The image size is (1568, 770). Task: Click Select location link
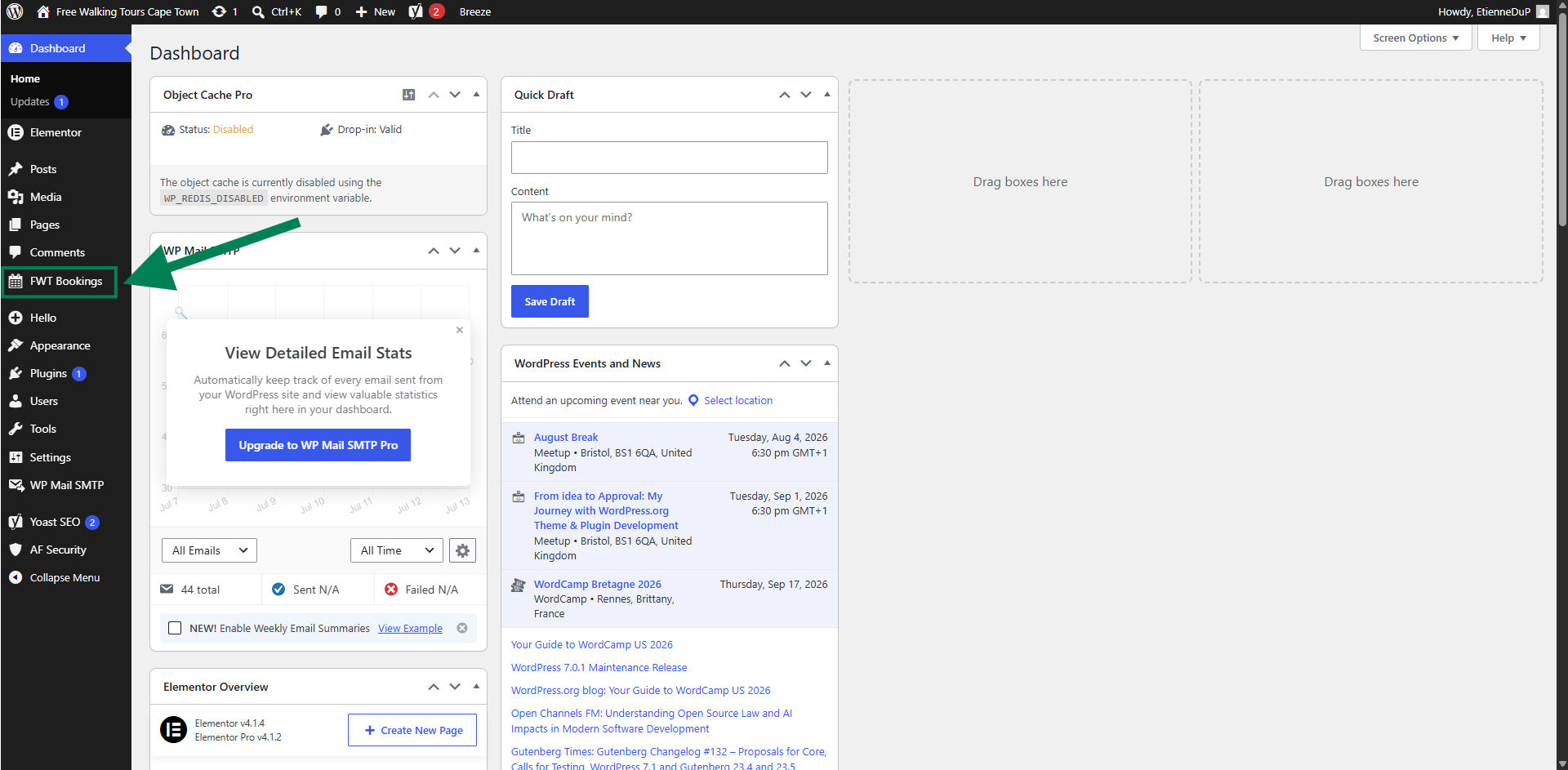[738, 400]
